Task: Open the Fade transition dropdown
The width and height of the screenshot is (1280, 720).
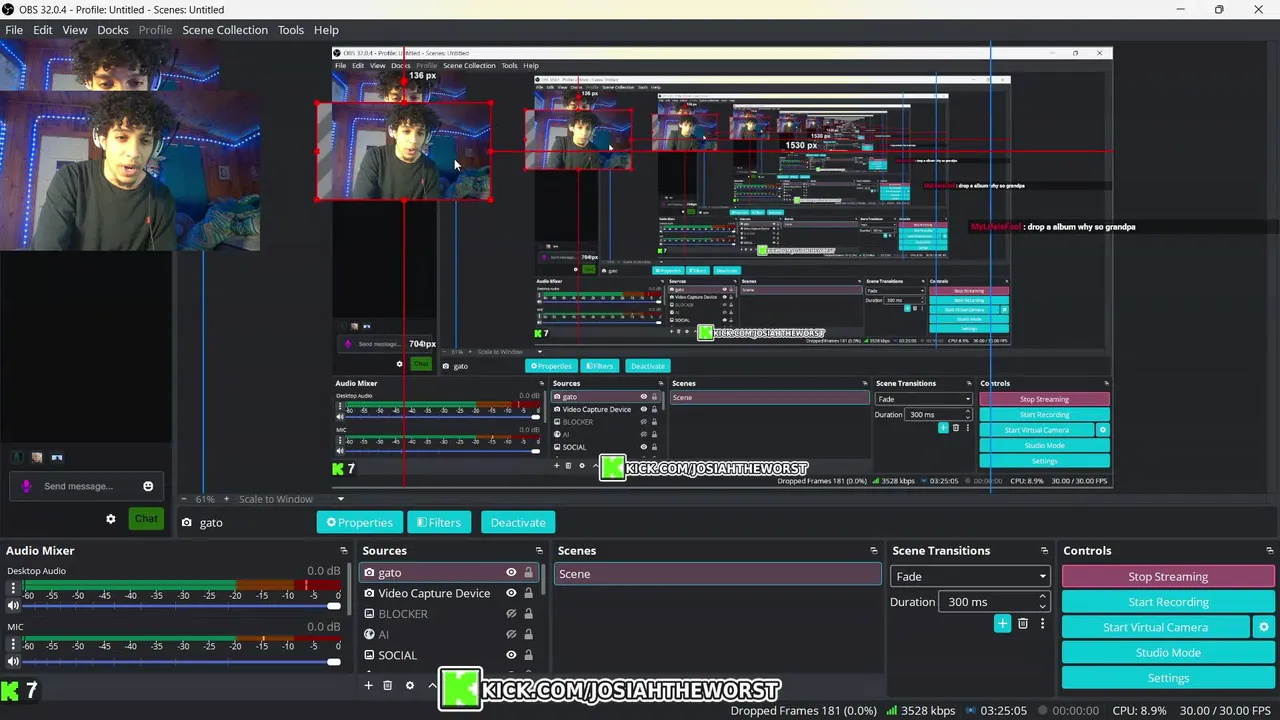Action: point(969,576)
